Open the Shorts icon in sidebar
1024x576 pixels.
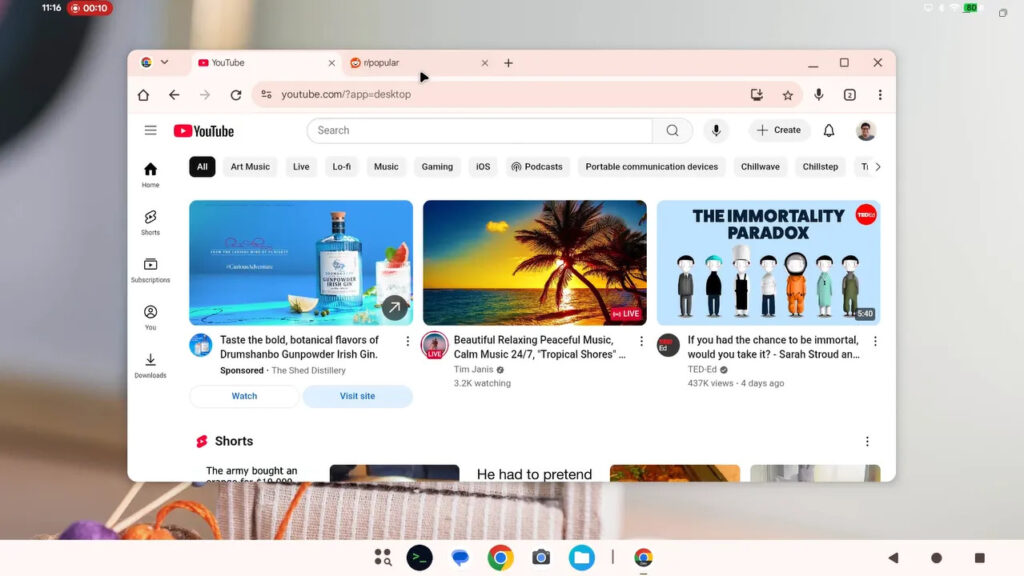tap(150, 219)
